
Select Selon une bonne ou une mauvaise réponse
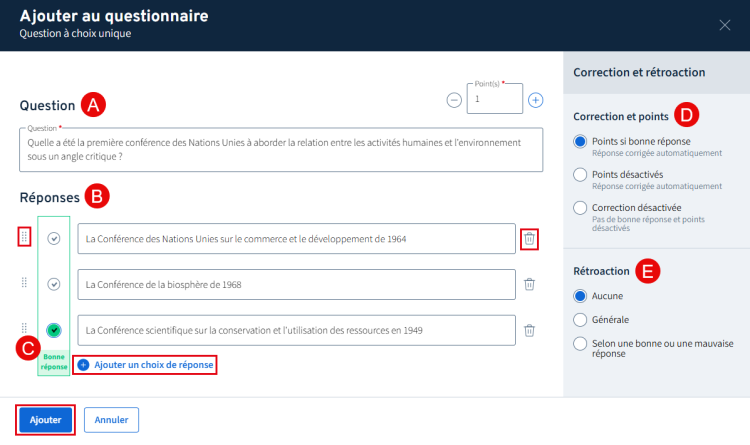coord(580,344)
